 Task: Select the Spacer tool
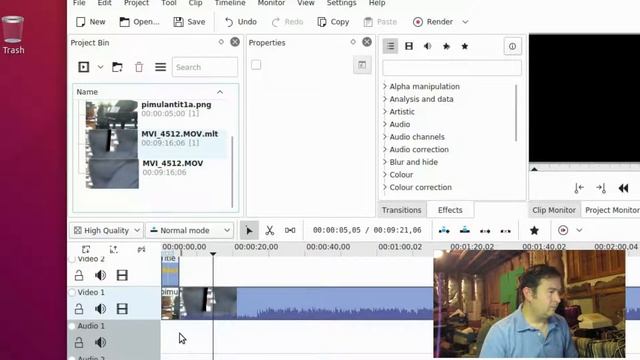pos(290,231)
